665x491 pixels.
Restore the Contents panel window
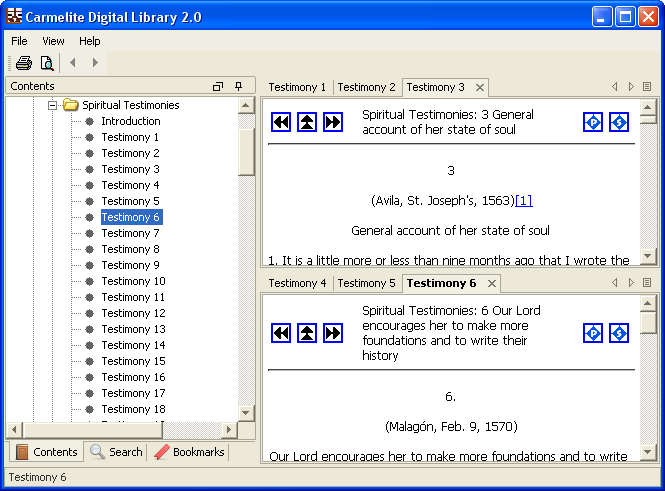point(218,87)
